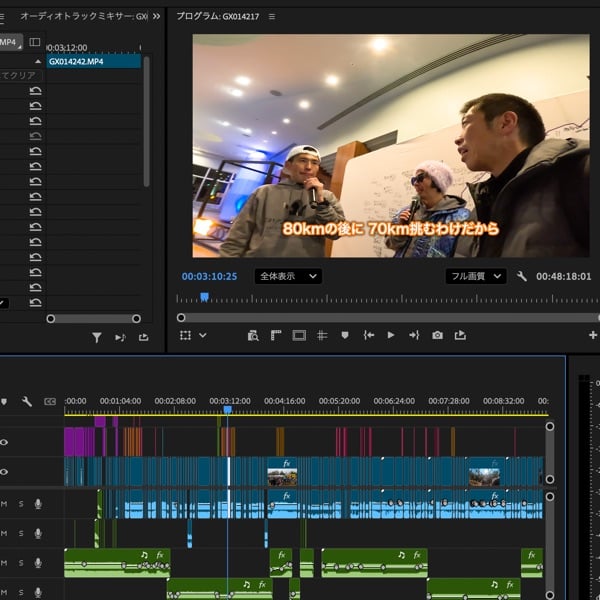The height and width of the screenshot is (600, 600).
Task: Open the プログラム panel hamburger menu
Action: [272, 17]
